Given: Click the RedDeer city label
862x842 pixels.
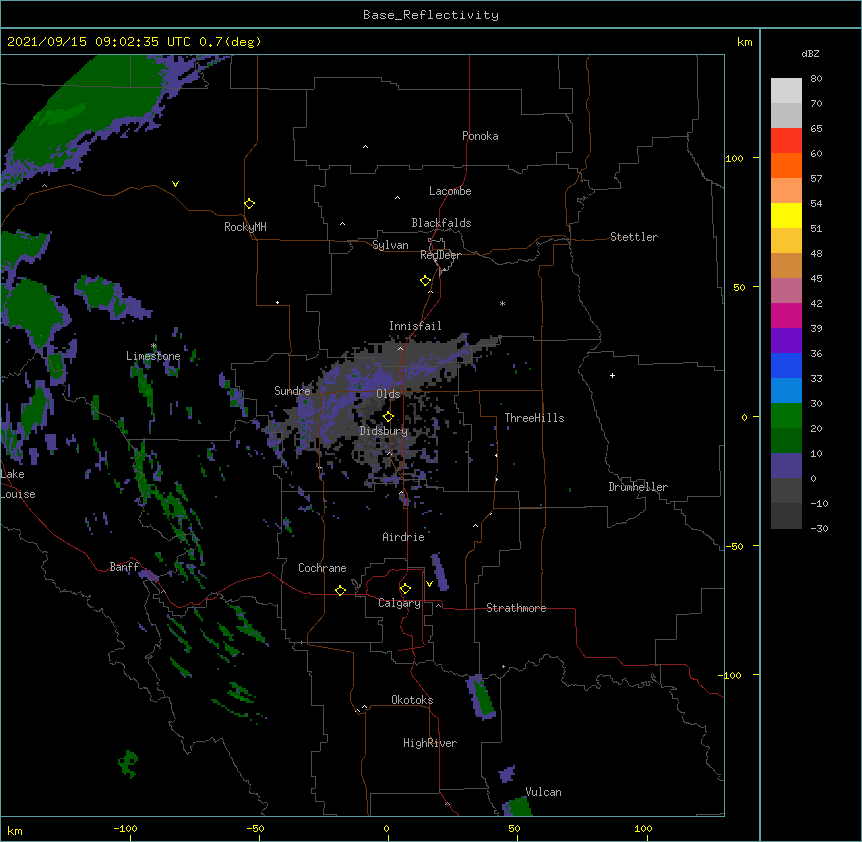Looking at the screenshot, I should point(440,255).
